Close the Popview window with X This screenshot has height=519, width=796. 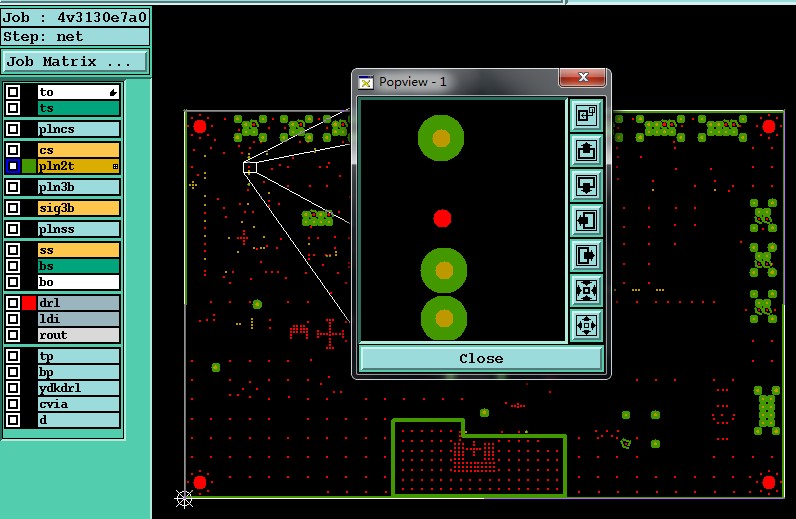click(x=583, y=77)
